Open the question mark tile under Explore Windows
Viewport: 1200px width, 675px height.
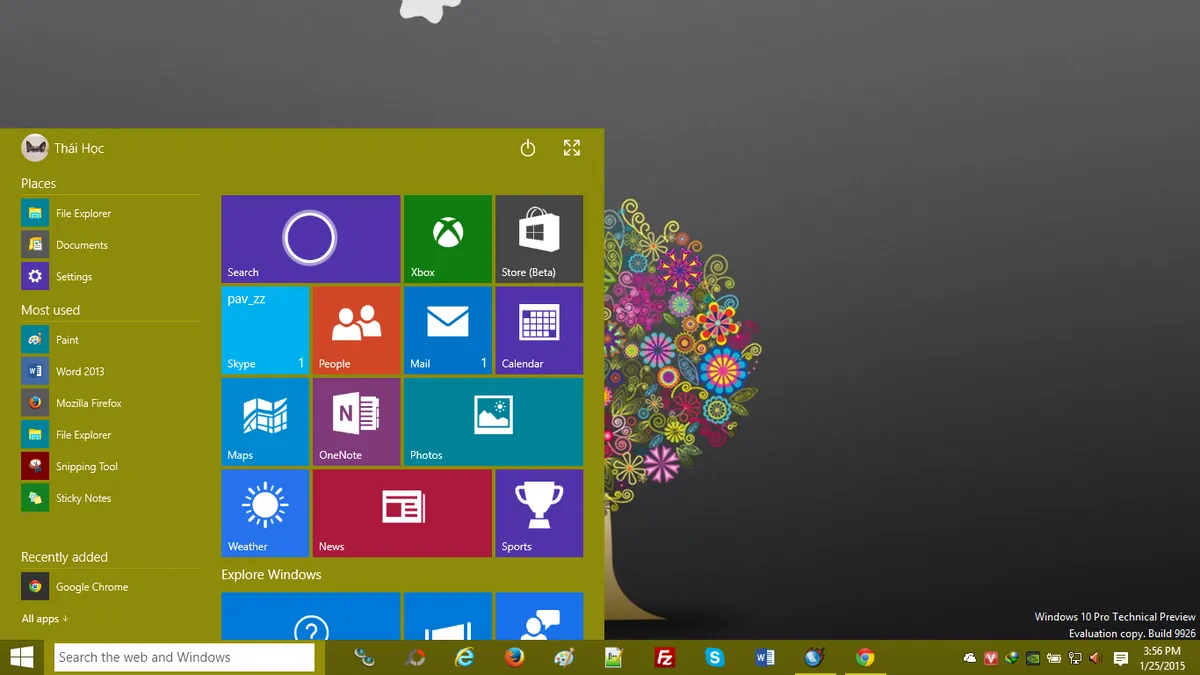(310, 616)
